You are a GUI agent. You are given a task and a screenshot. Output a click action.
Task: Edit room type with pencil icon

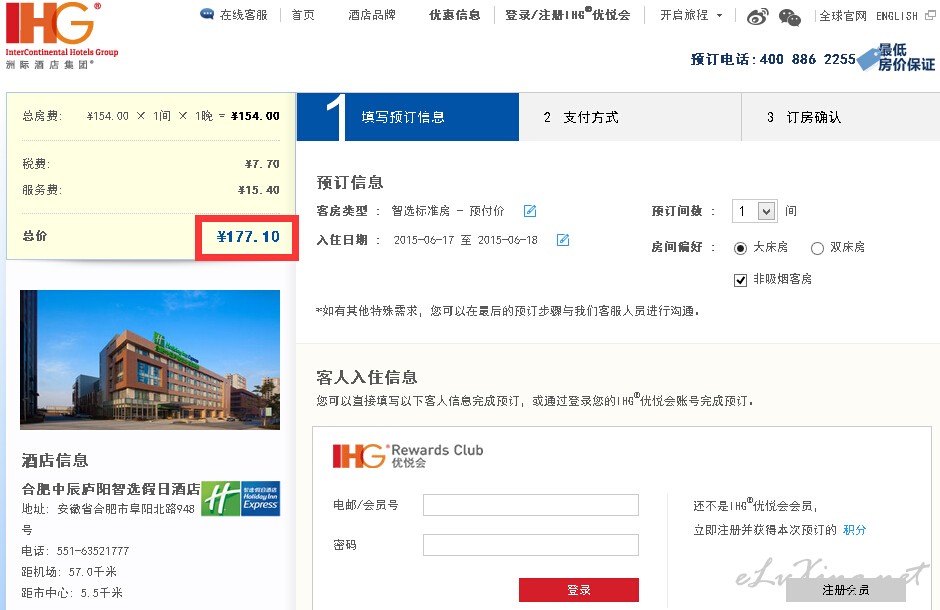click(530, 211)
